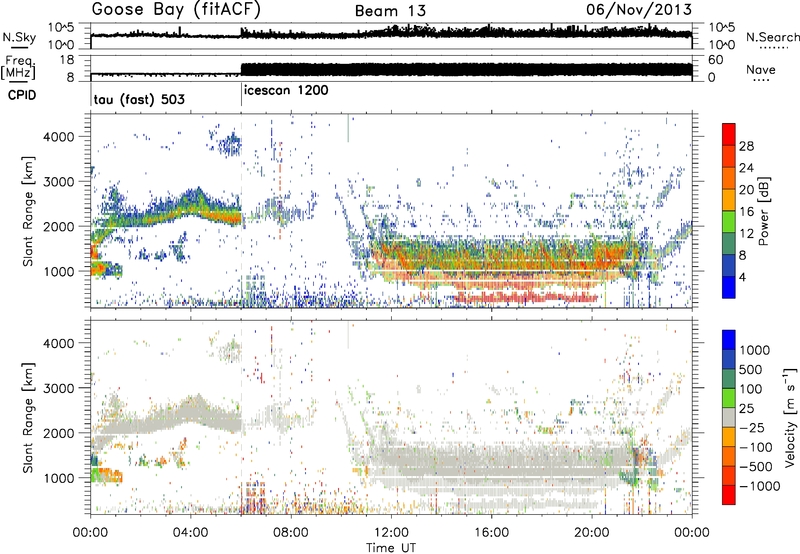The width and height of the screenshot is (800, 554).
Task: Click the "Slant Range [km]" label of velocity panel
Action: tap(28, 417)
